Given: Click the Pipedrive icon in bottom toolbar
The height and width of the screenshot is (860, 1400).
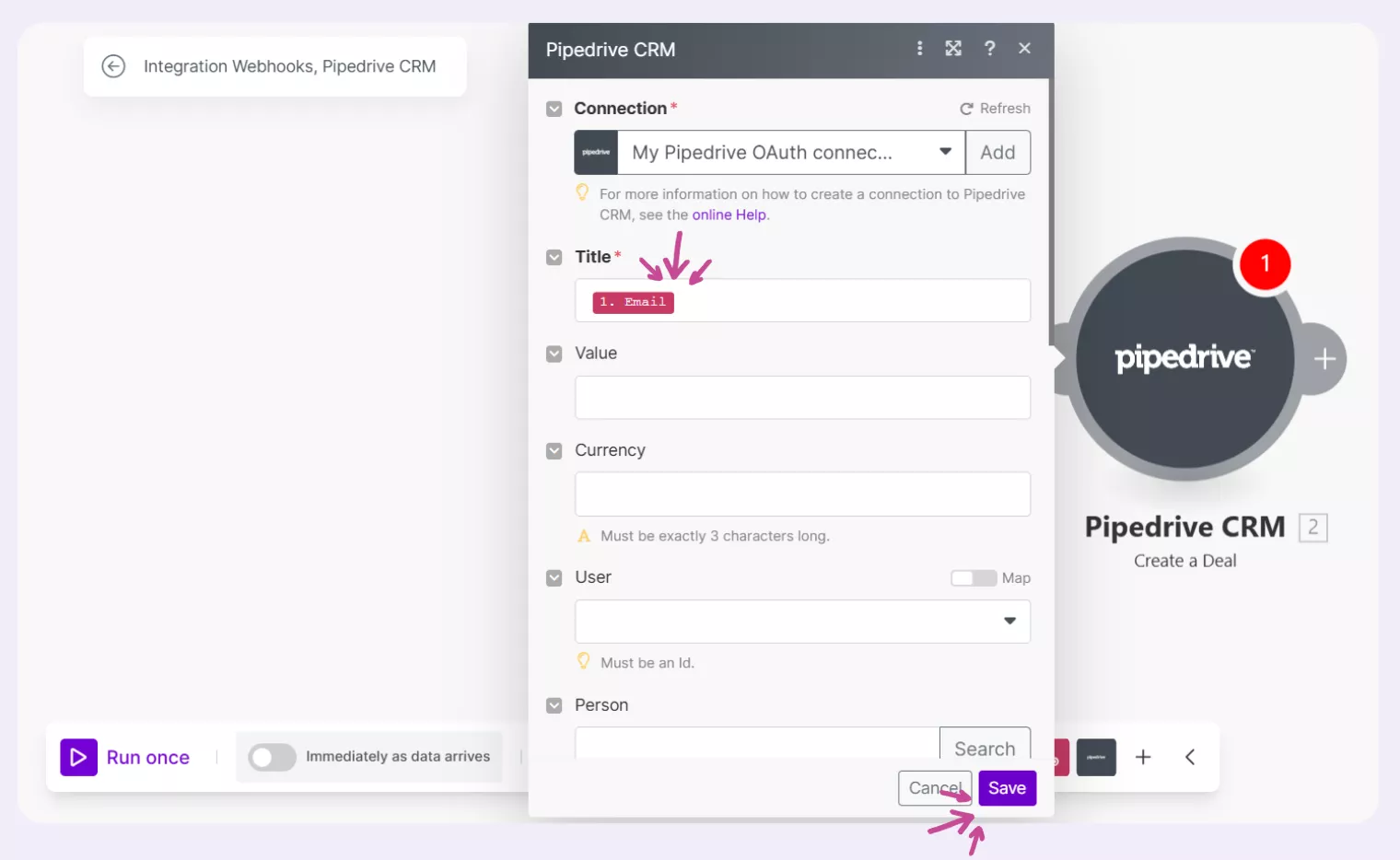Looking at the screenshot, I should [x=1096, y=757].
